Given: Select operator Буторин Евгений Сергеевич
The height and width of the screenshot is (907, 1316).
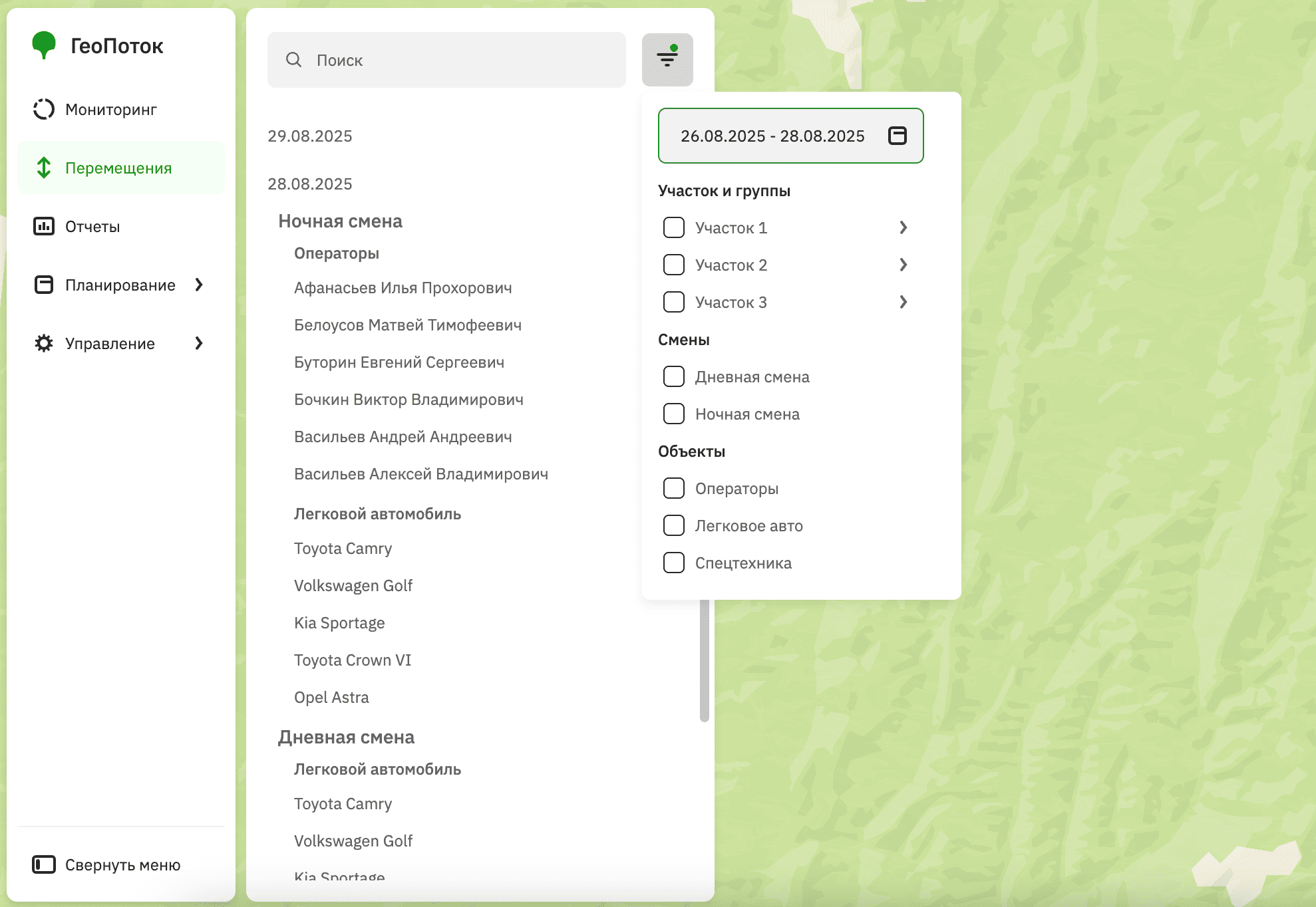Looking at the screenshot, I should pyautogui.click(x=399, y=362).
